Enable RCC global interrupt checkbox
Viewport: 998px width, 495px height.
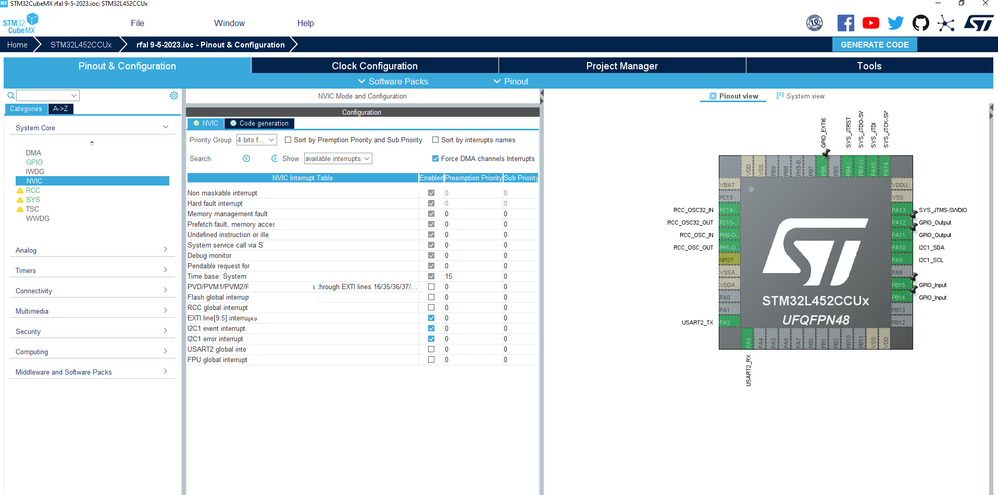432,307
